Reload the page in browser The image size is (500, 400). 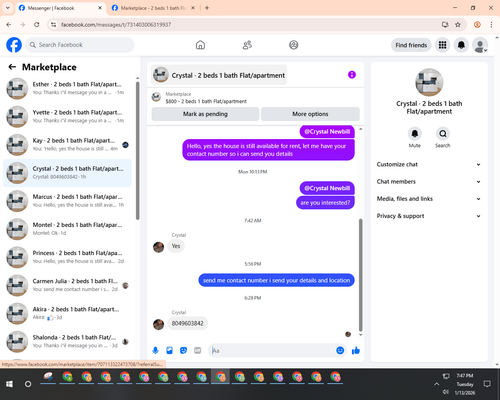click(x=37, y=25)
